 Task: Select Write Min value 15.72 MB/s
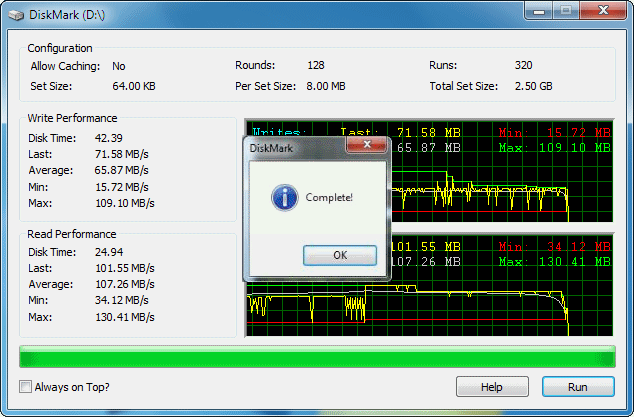tap(122, 187)
